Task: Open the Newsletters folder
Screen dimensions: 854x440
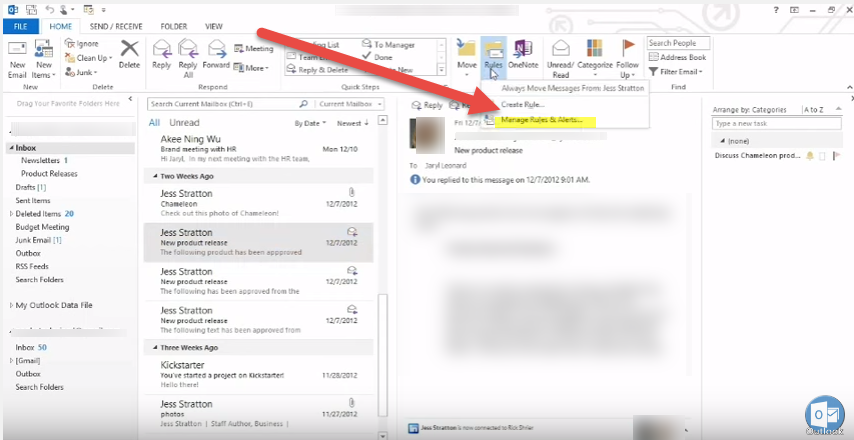Action: pos(40,161)
